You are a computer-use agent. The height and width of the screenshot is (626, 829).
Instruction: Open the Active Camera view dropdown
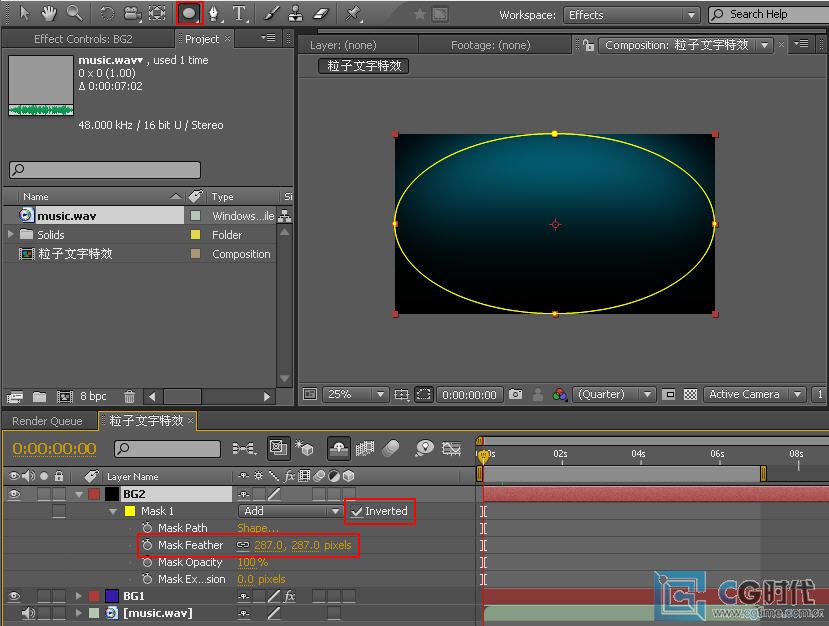(754, 394)
